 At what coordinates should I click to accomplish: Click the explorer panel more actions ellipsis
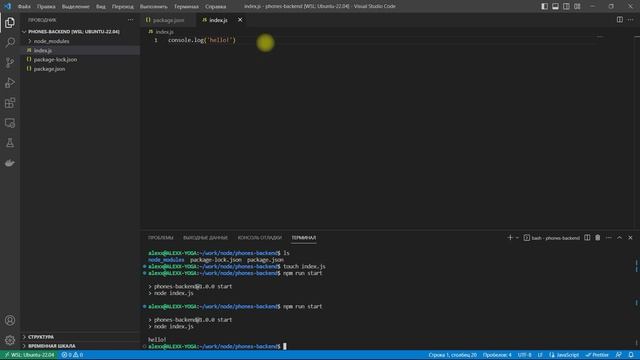130,20
